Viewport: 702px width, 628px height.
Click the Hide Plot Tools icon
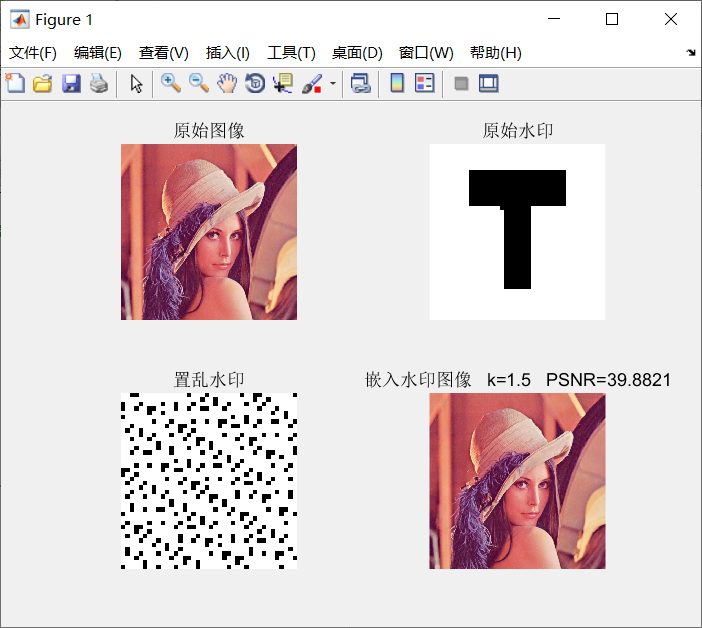(x=461, y=83)
